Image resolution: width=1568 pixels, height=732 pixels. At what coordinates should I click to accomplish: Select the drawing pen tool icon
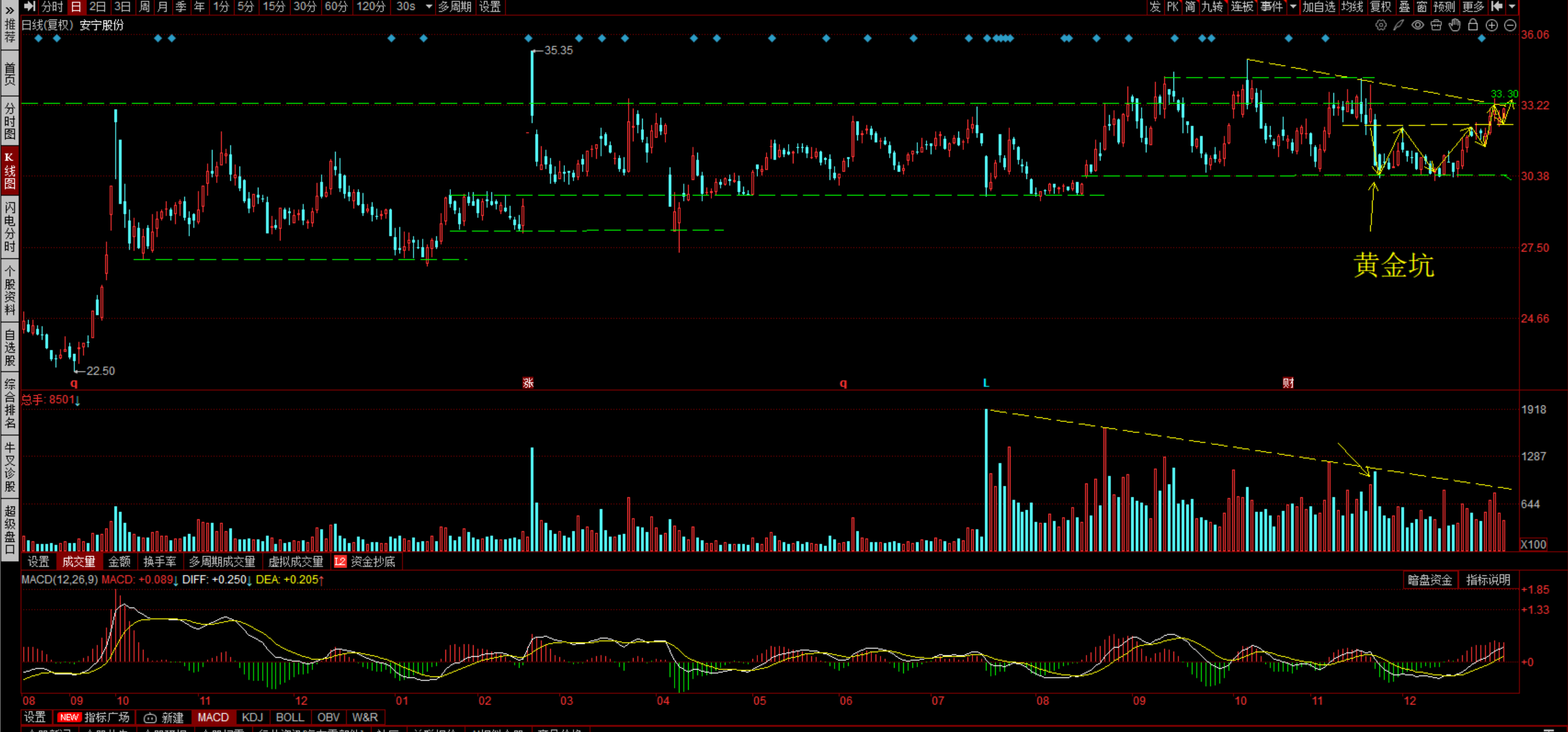pos(1398,25)
